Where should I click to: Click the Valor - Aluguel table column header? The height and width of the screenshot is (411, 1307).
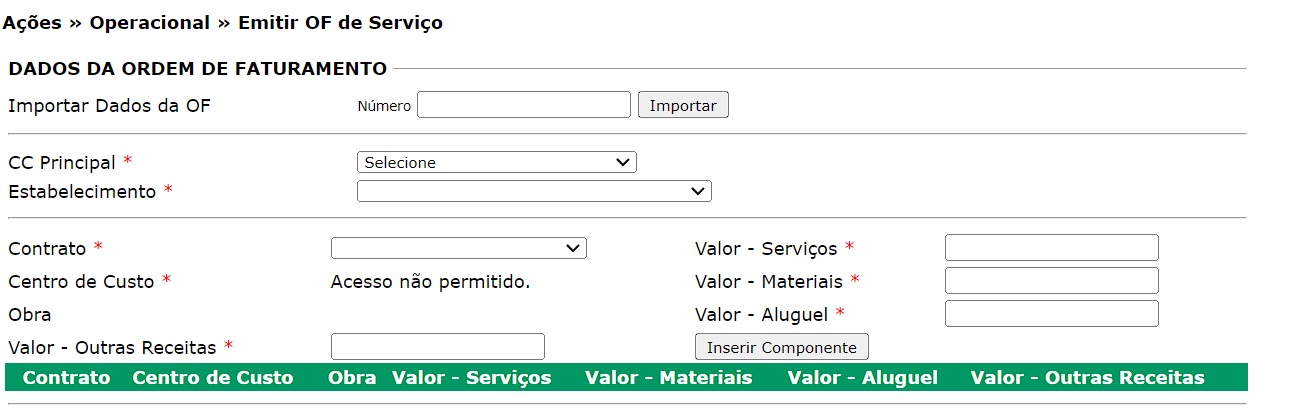tap(862, 377)
